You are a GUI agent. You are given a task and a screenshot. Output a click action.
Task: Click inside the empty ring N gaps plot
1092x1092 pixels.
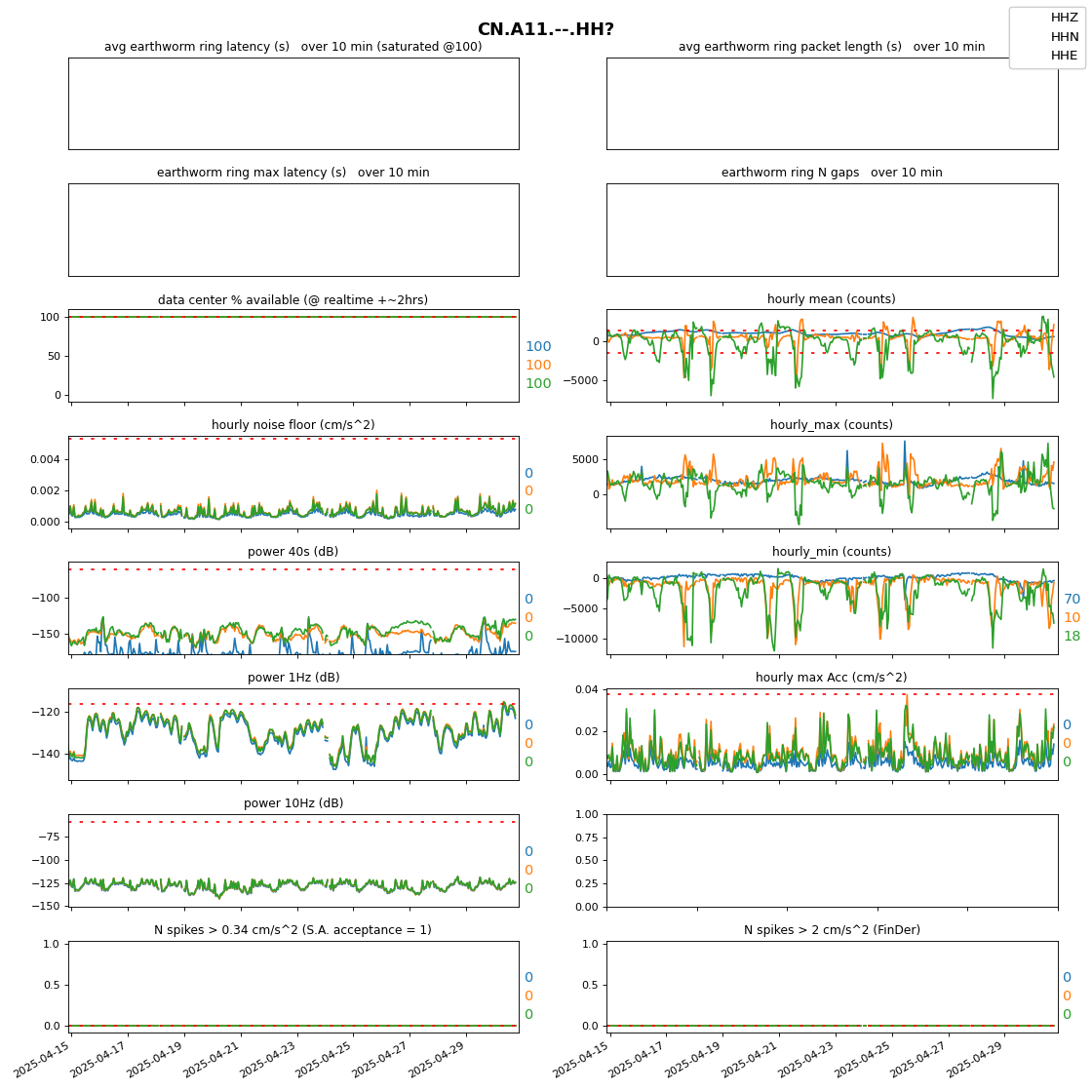tap(833, 230)
